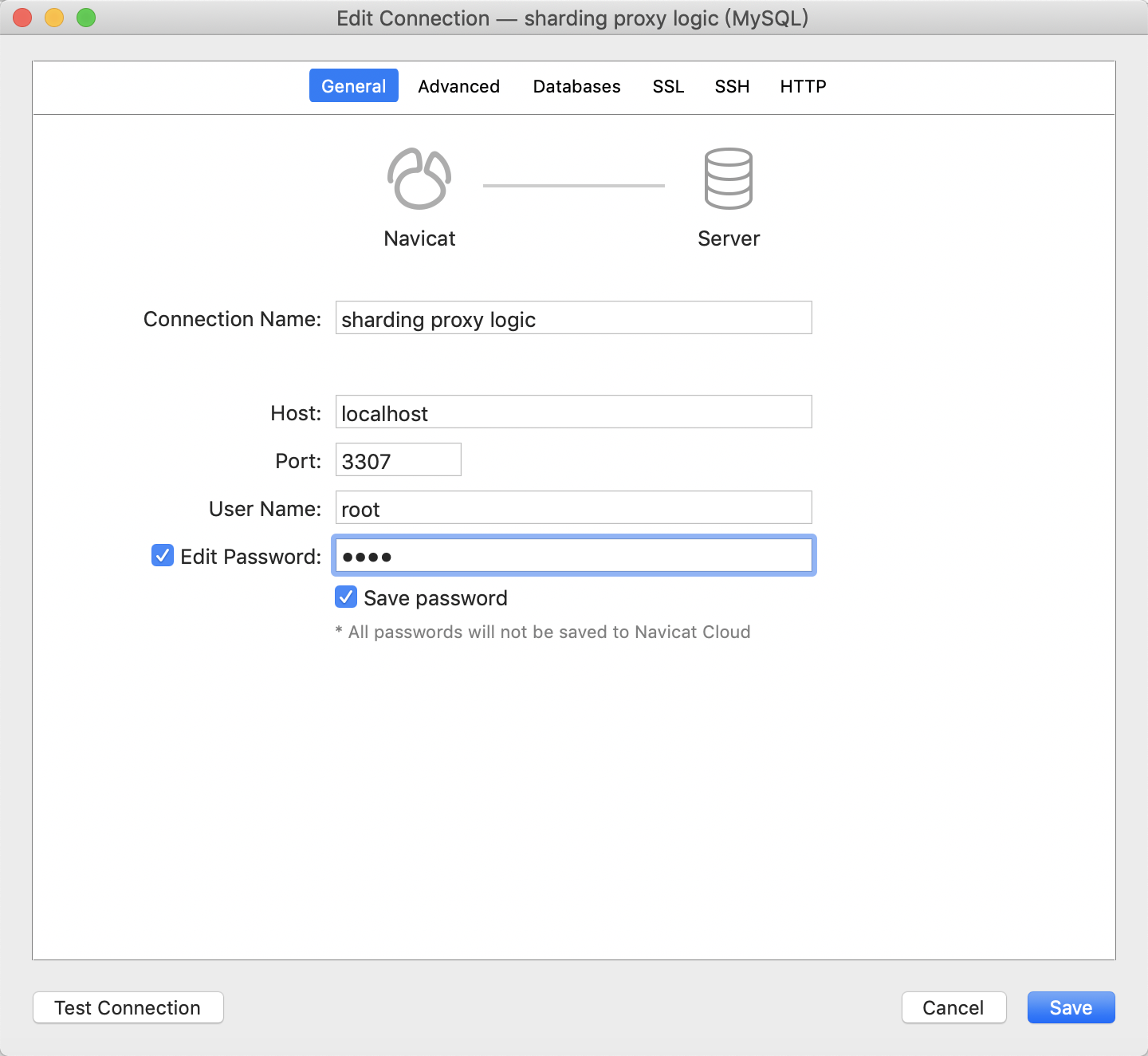The width and height of the screenshot is (1148, 1056).
Task: Enable the Edit Password checkbox
Action: click(x=162, y=555)
